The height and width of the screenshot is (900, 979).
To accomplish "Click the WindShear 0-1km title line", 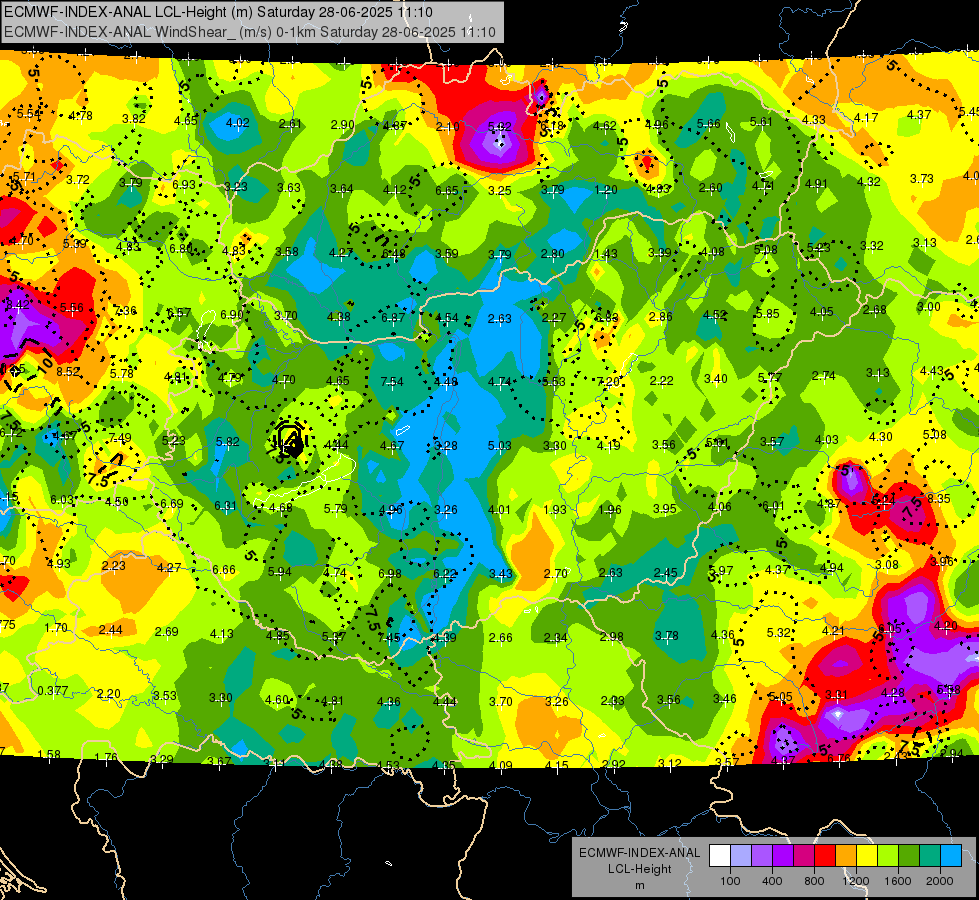I will click(x=250, y=32).
